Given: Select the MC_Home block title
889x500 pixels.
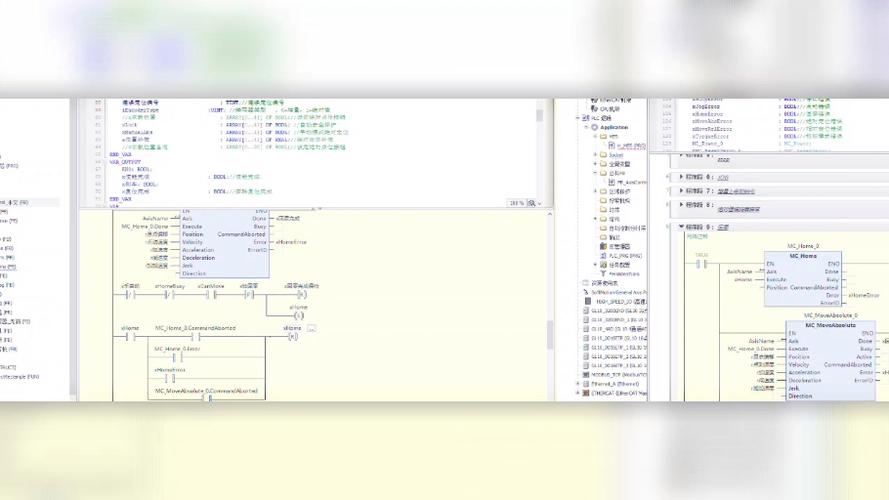Looking at the screenshot, I should 803,256.
